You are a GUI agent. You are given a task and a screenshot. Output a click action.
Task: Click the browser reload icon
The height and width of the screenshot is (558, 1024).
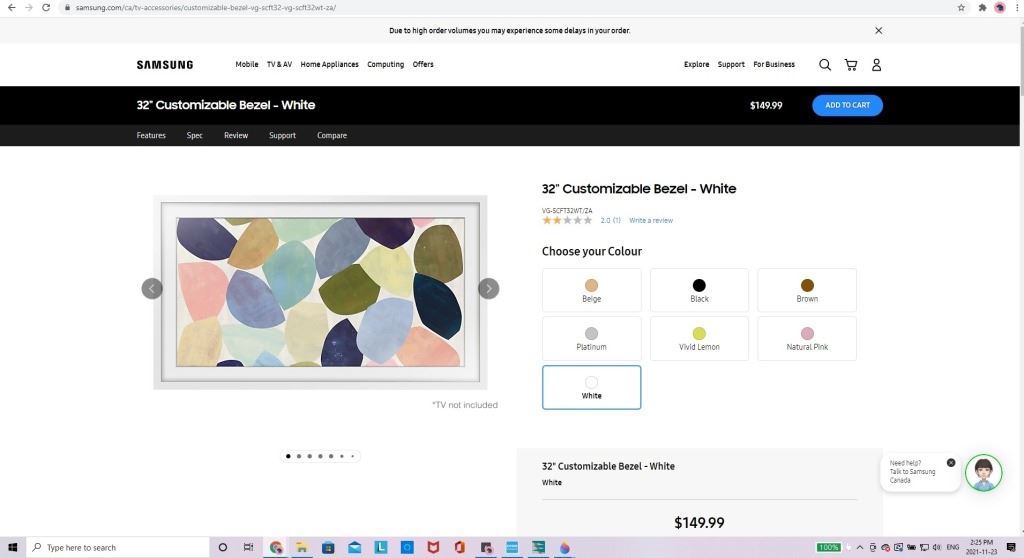[46, 7]
